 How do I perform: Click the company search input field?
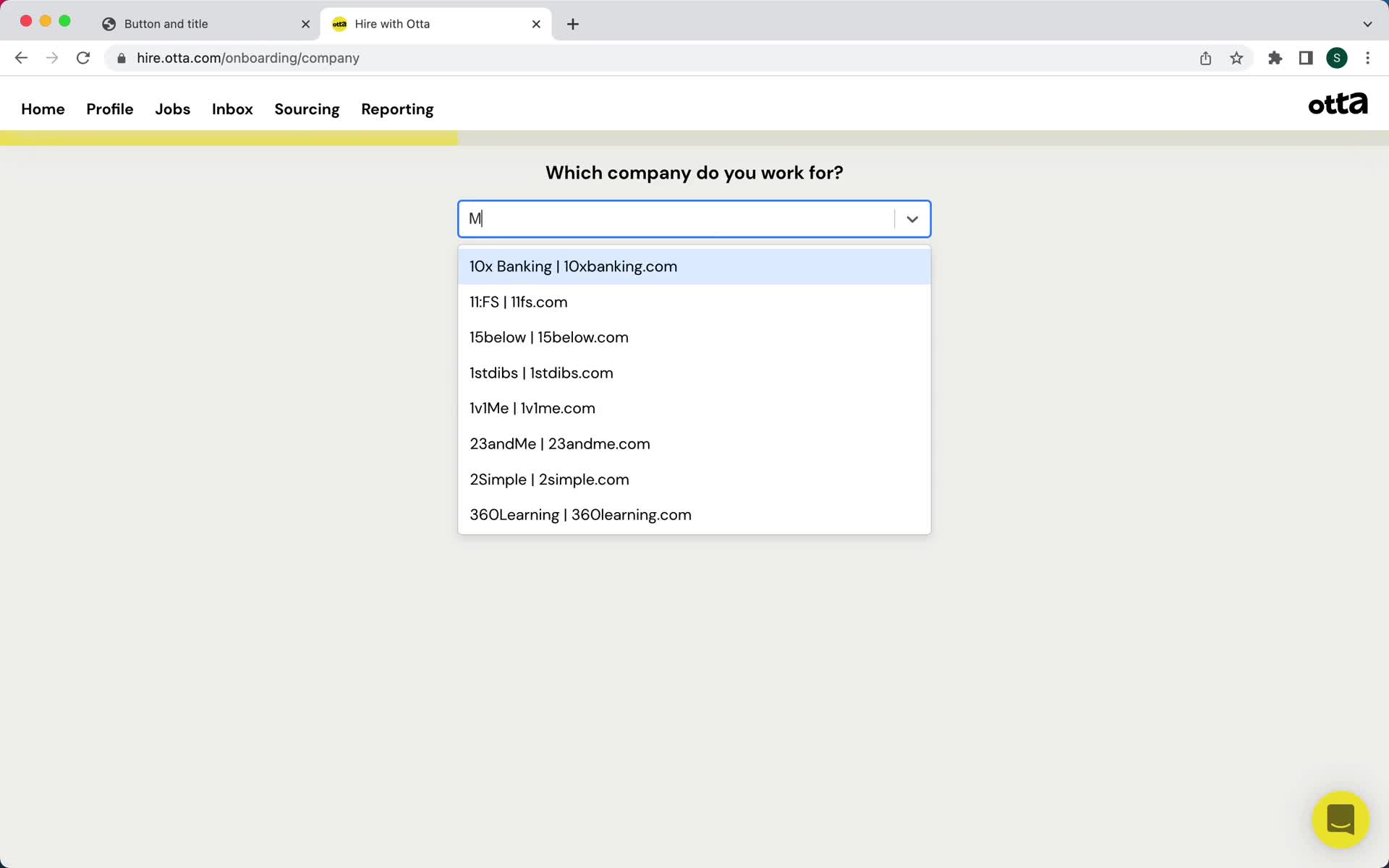(x=694, y=218)
